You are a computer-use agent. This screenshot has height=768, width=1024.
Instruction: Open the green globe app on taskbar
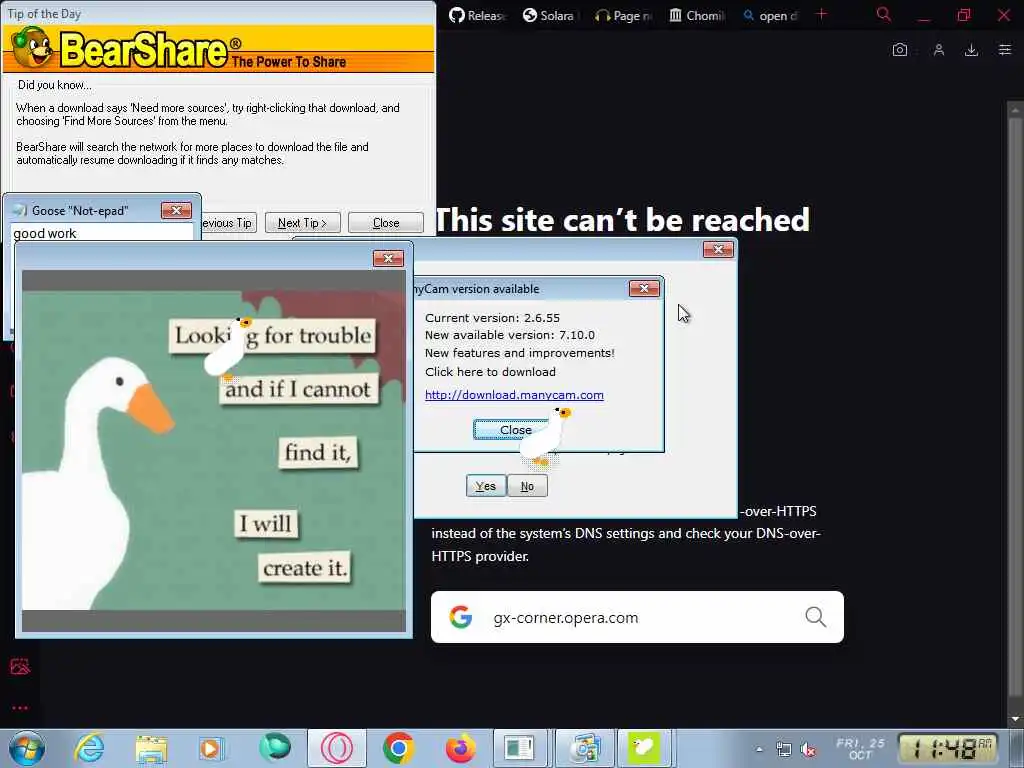(274, 748)
